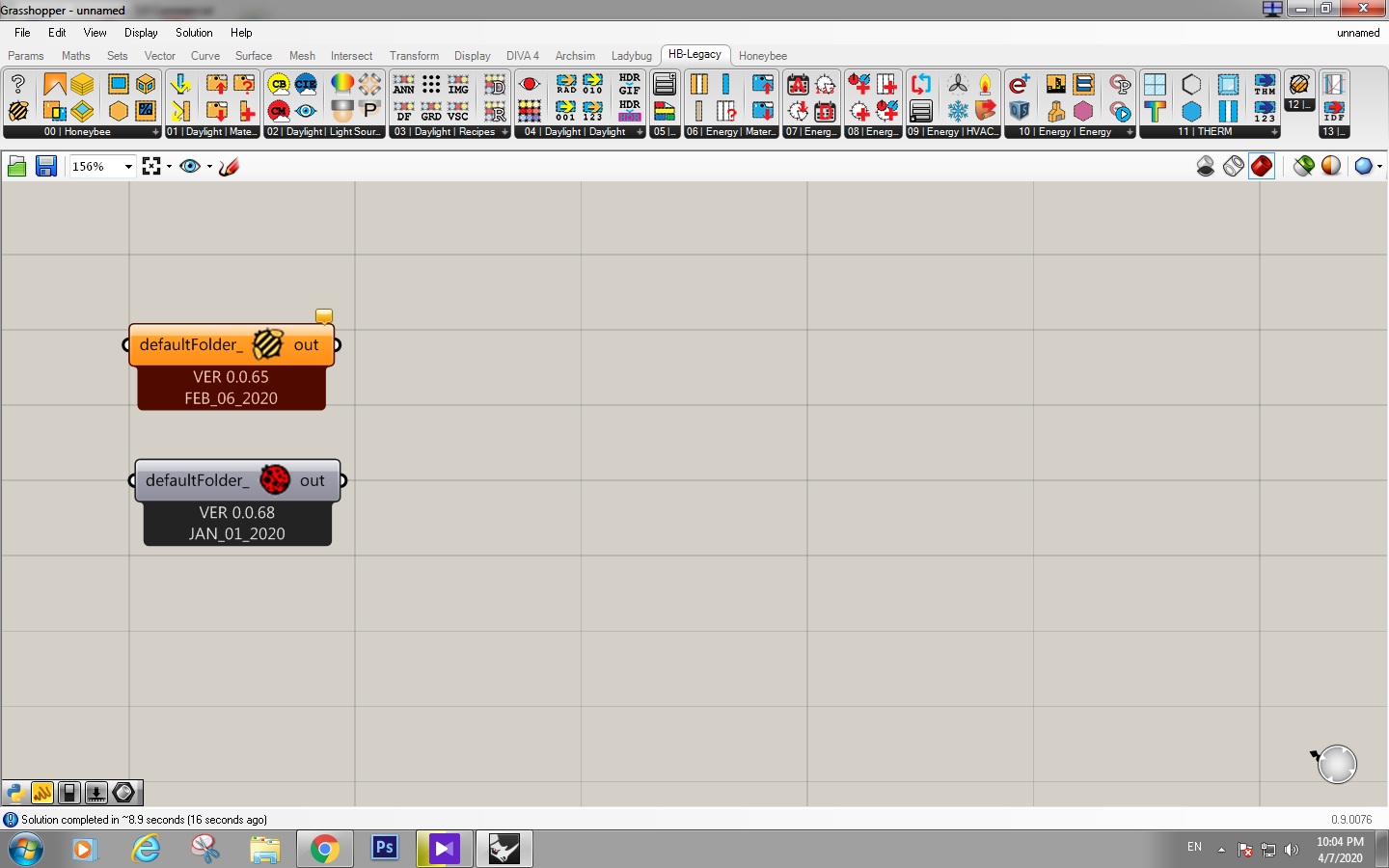Select the question mark help component
This screenshot has width=1389, height=868.
point(18,84)
